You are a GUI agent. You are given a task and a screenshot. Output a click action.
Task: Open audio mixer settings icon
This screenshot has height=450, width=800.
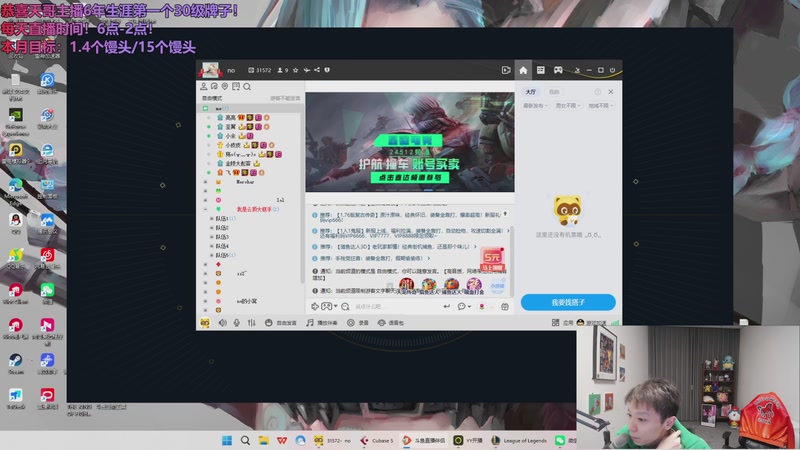[252, 322]
